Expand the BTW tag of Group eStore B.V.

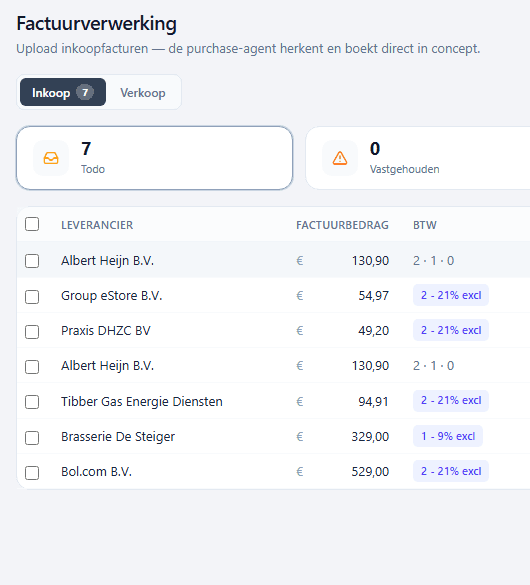451,295
